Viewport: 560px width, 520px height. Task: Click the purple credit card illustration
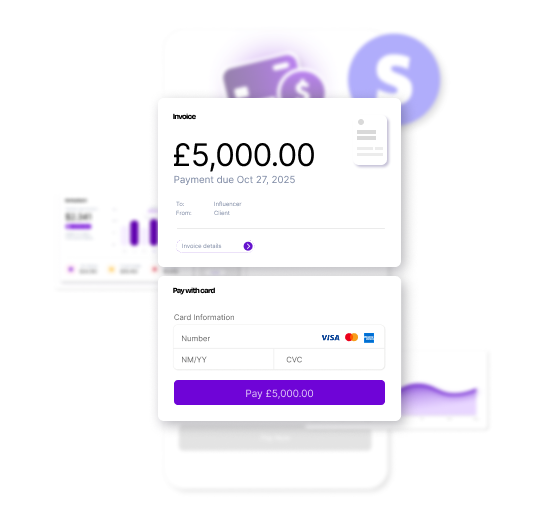tap(261, 77)
